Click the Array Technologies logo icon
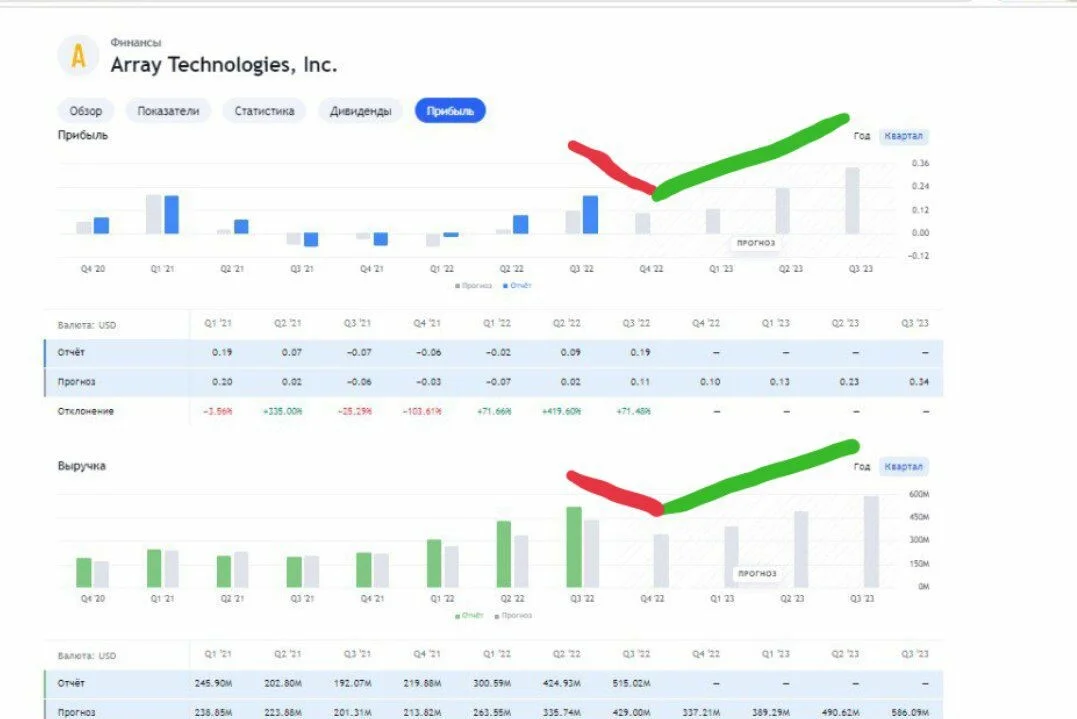The width and height of the screenshot is (1077, 719). 79,56
